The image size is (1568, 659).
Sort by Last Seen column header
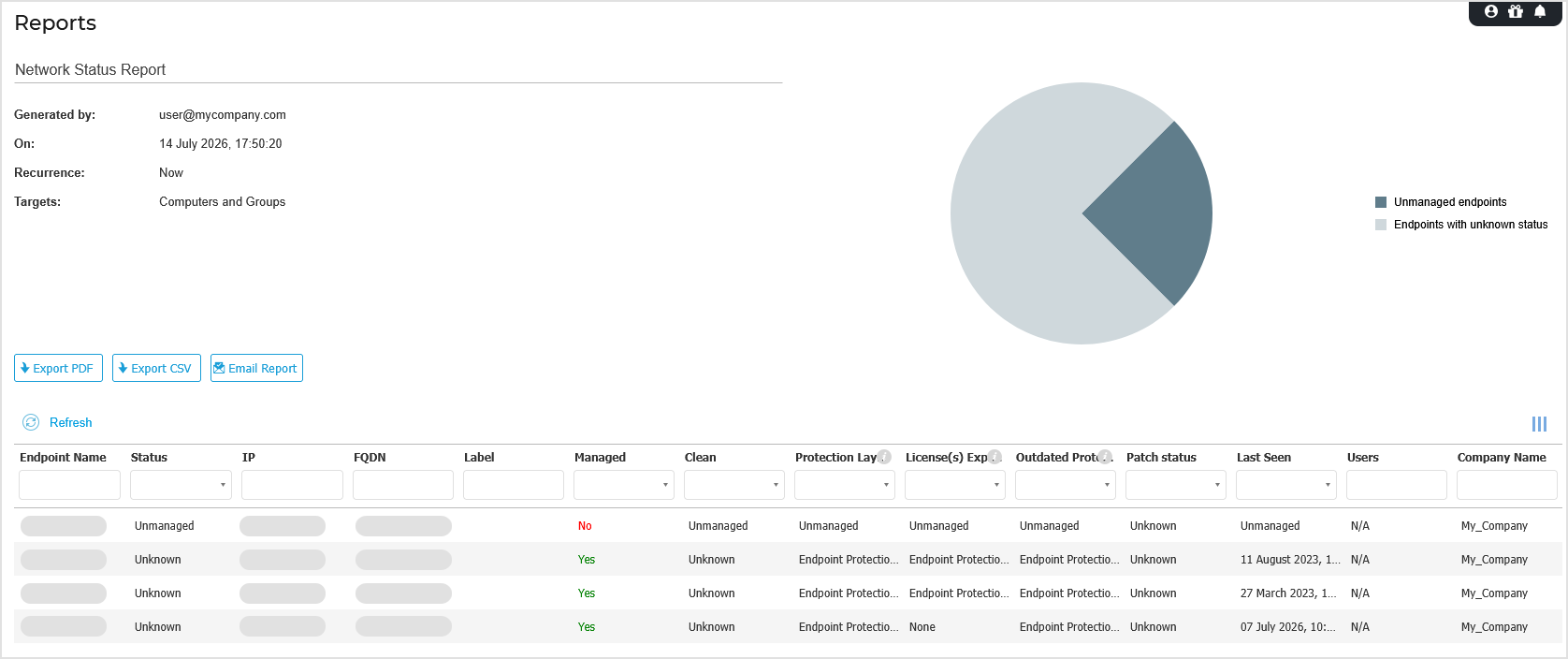[x=1264, y=458]
